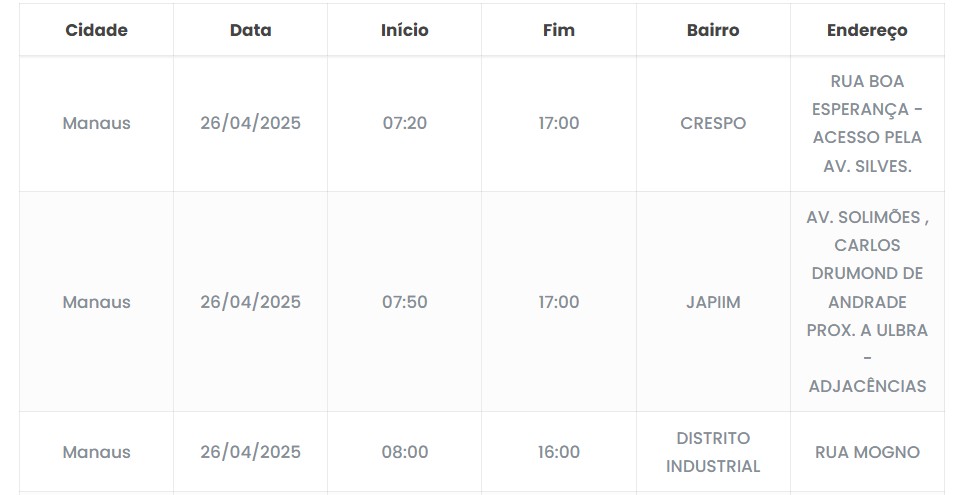Click Manaus in the CRESPO row
This screenshot has height=495, width=957.
point(96,124)
